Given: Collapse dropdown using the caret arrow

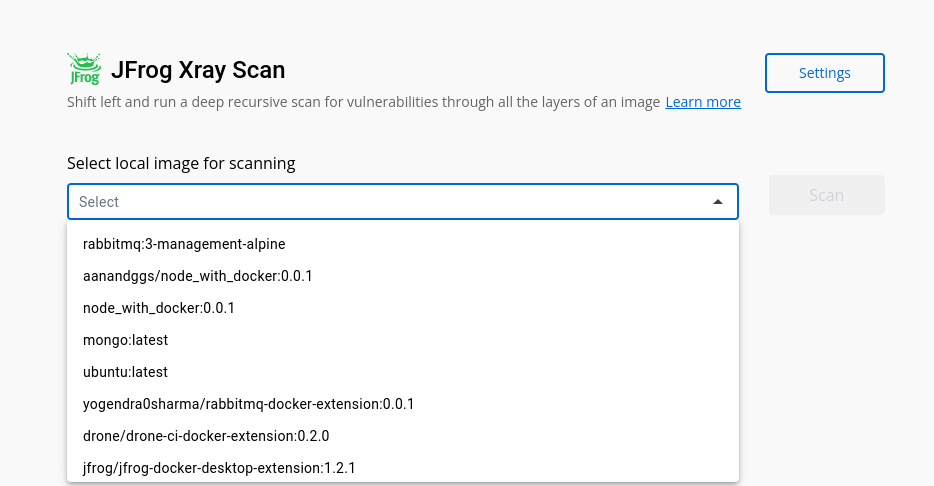Looking at the screenshot, I should [x=718, y=202].
